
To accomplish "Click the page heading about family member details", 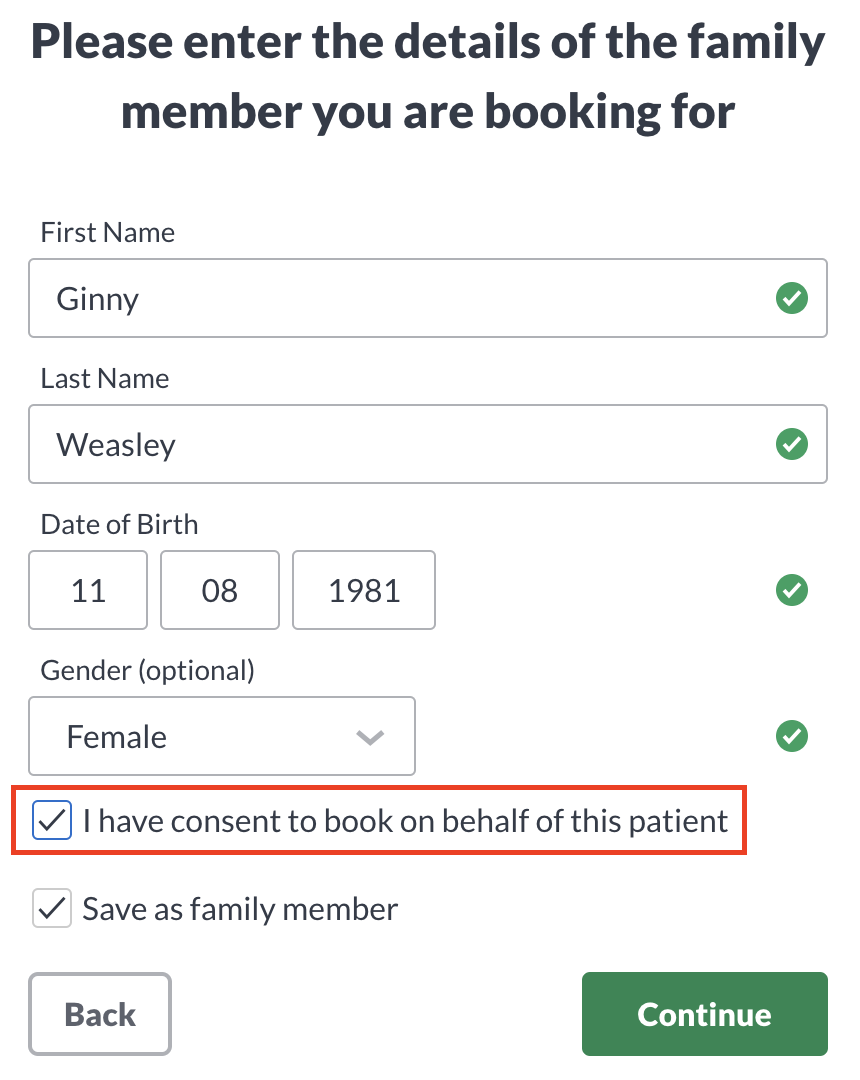I will click(x=429, y=78).
